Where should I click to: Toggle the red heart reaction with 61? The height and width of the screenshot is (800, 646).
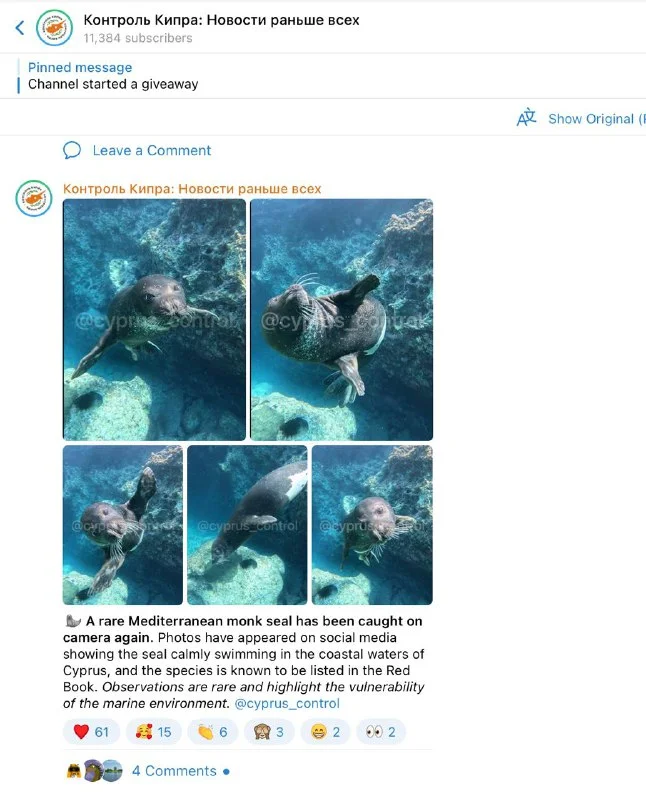coord(91,732)
